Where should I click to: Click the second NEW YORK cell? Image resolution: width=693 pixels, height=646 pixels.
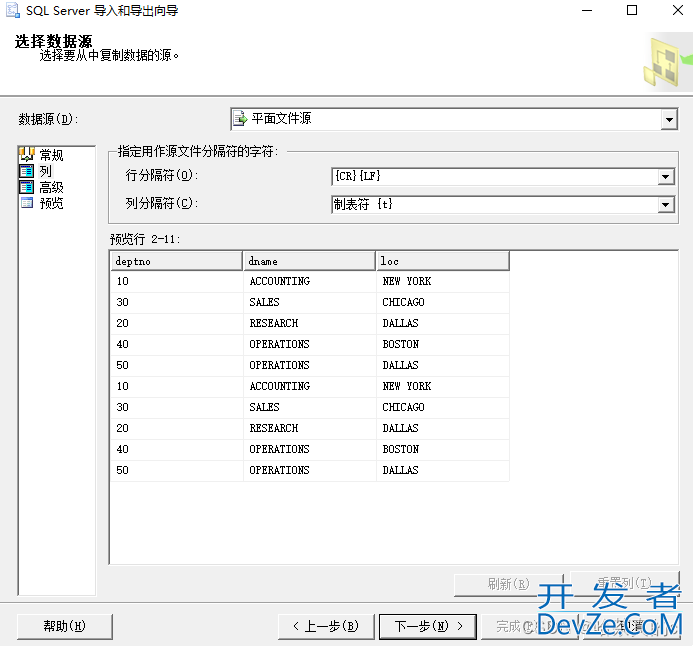coord(443,386)
